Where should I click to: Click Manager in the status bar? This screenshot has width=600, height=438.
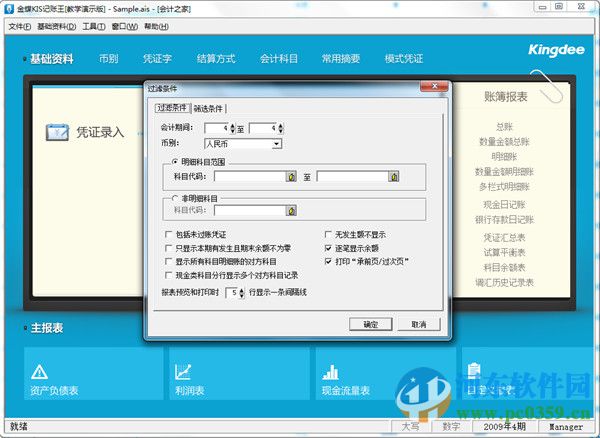tap(566, 427)
